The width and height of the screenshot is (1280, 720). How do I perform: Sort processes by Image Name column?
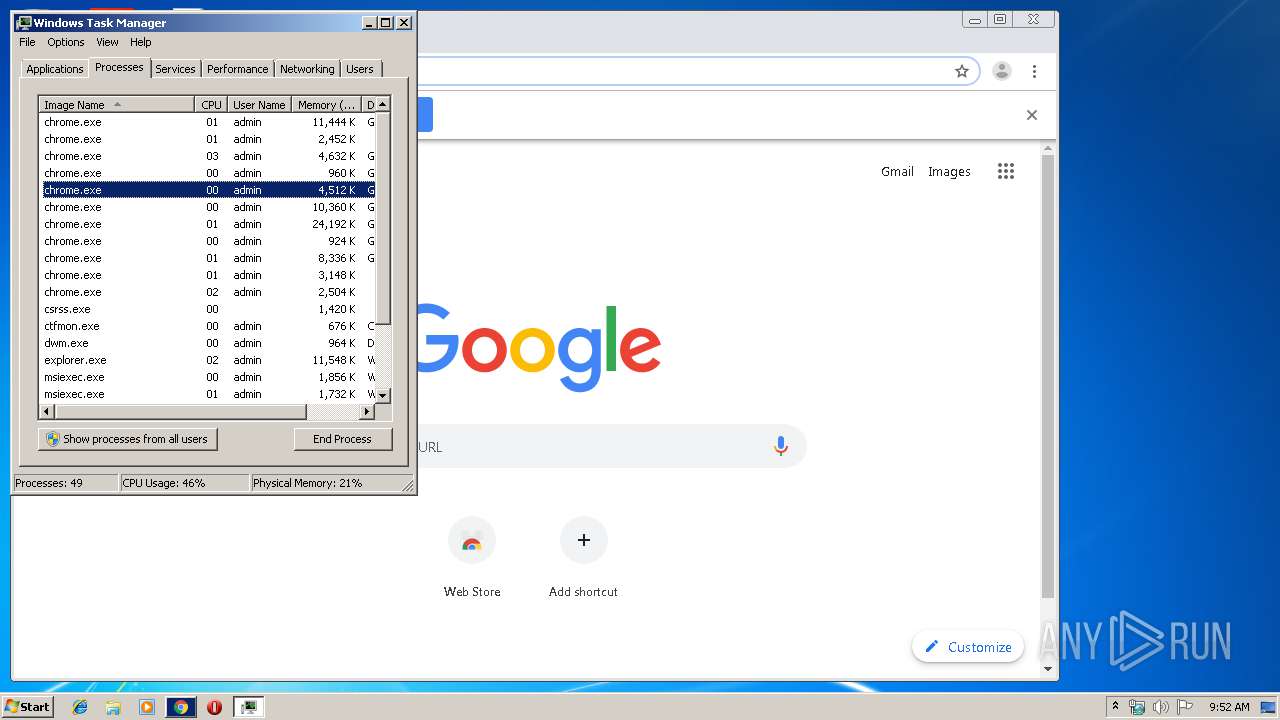(116, 105)
